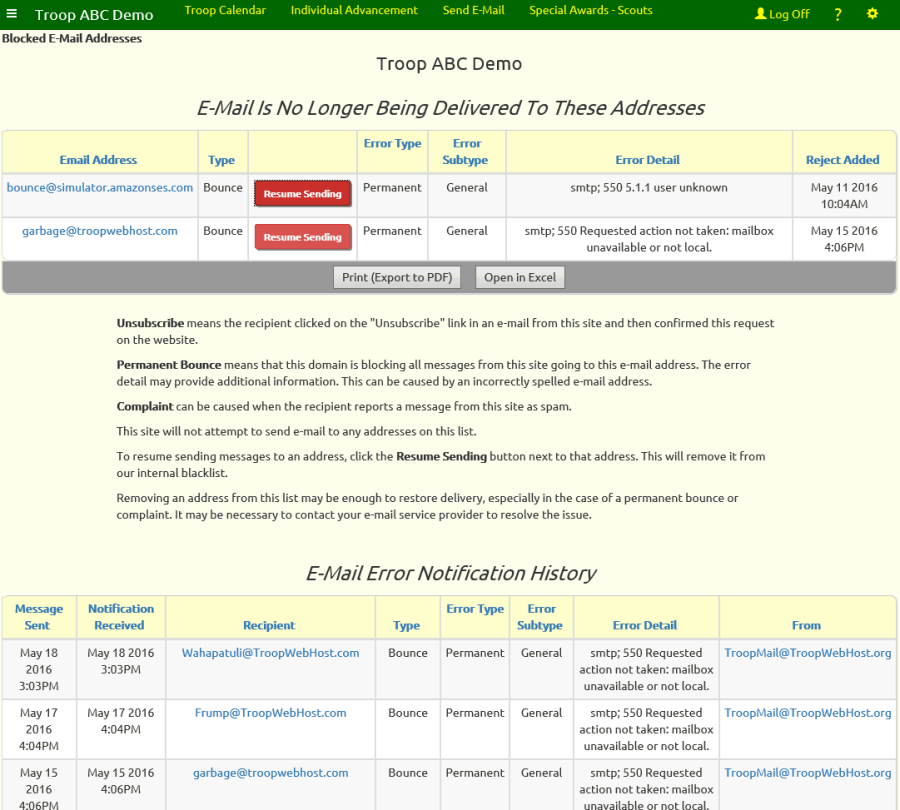Click the Open in Excel button
The height and width of the screenshot is (810, 900).
[x=520, y=277]
